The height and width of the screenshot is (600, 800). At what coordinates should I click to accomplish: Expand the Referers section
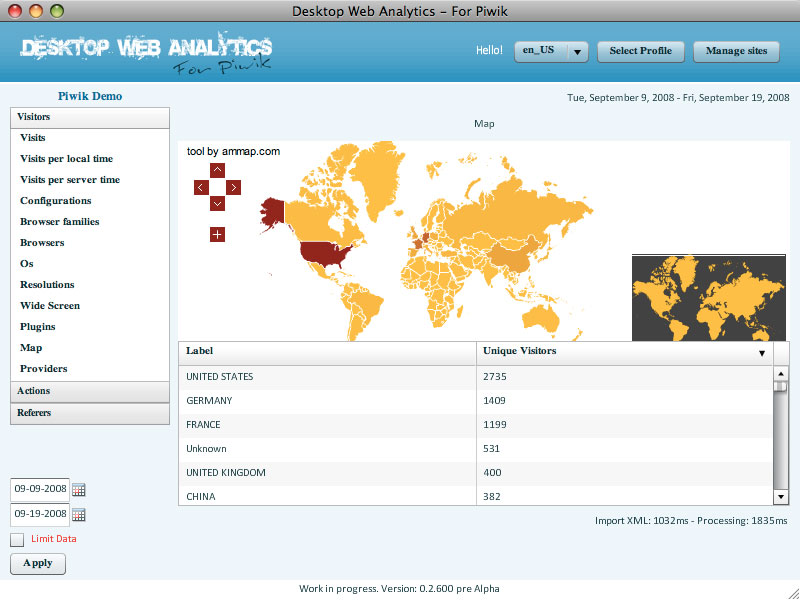90,413
